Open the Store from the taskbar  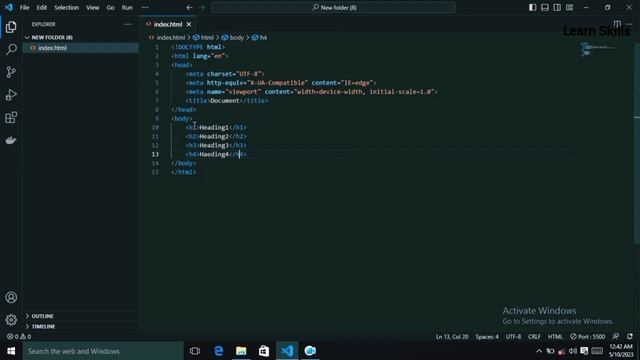264,351
